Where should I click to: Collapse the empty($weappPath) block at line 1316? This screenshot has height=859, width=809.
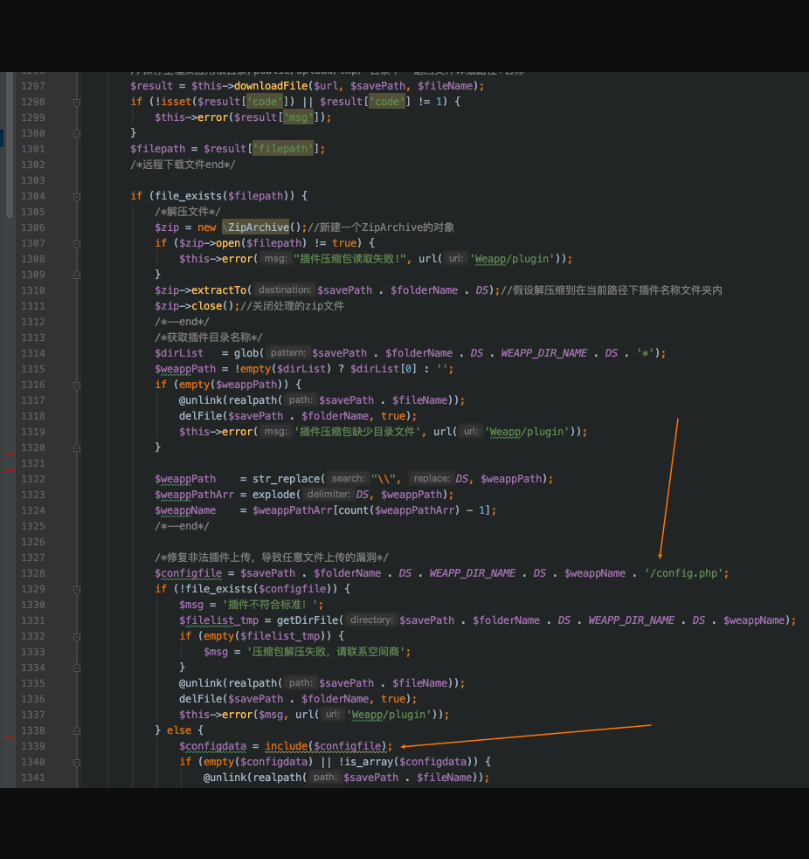click(x=76, y=384)
